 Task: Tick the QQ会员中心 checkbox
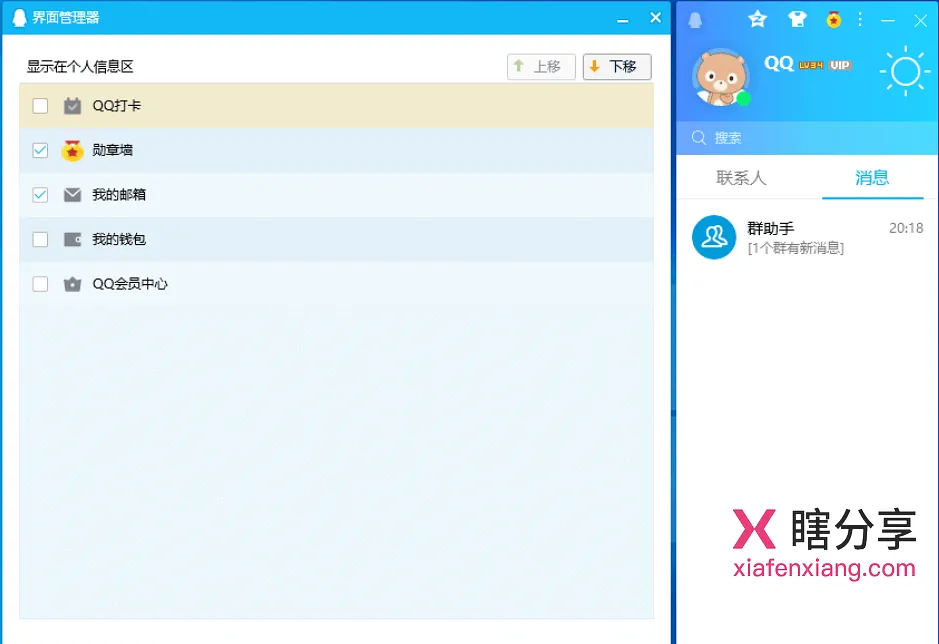pos(40,284)
